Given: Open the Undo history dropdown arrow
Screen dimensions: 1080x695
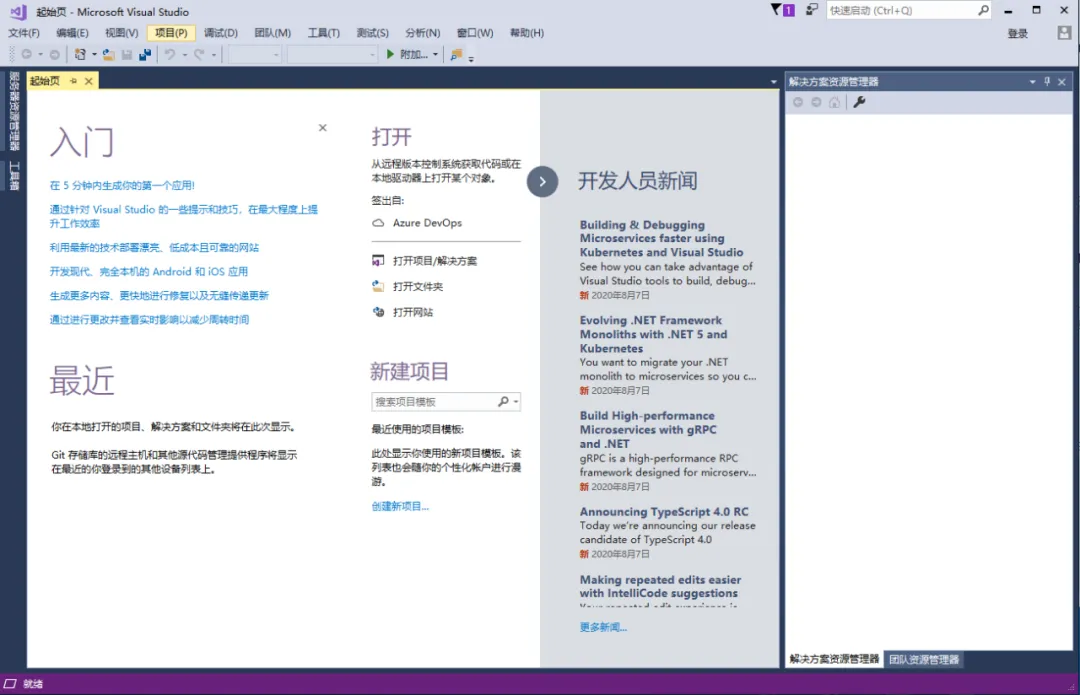Looking at the screenshot, I should 185,54.
